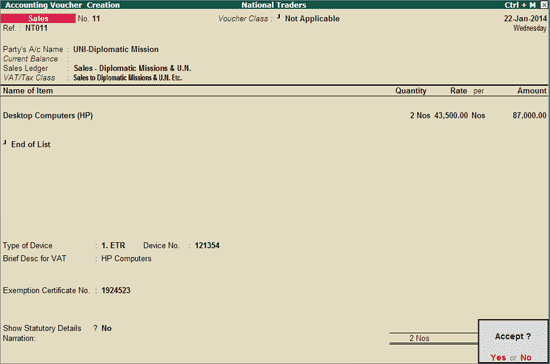Click No in the Accept prompt
Image resolution: width=550 pixels, height=364 pixels.
526,357
